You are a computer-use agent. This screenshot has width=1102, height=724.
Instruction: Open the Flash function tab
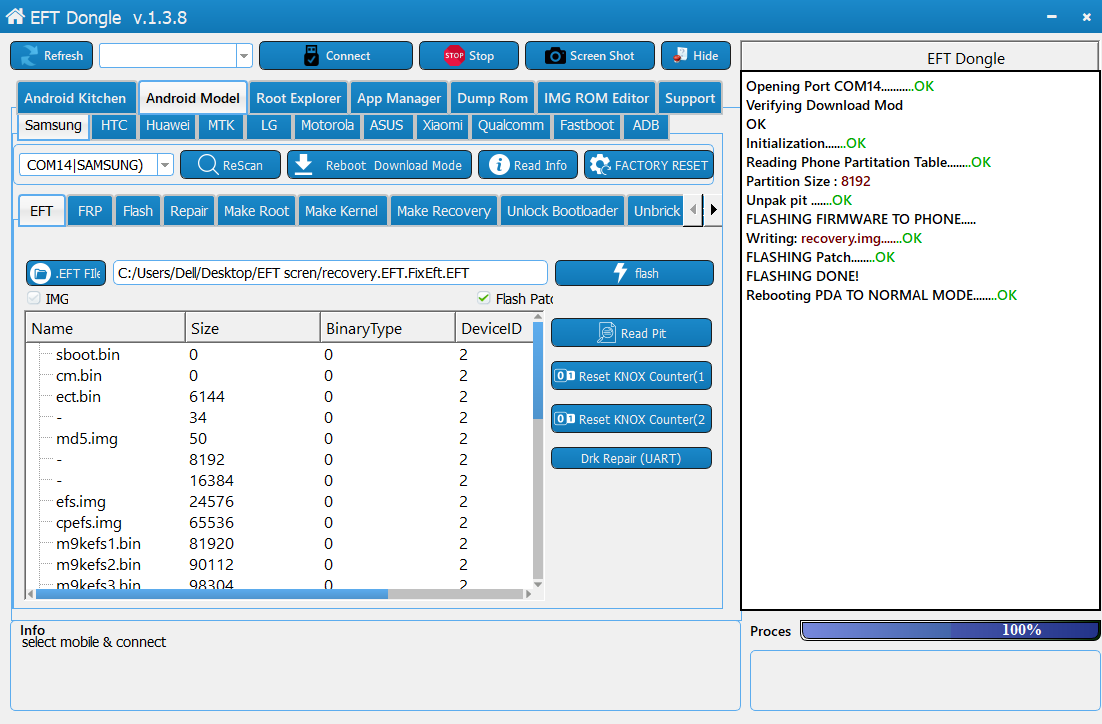[138, 211]
